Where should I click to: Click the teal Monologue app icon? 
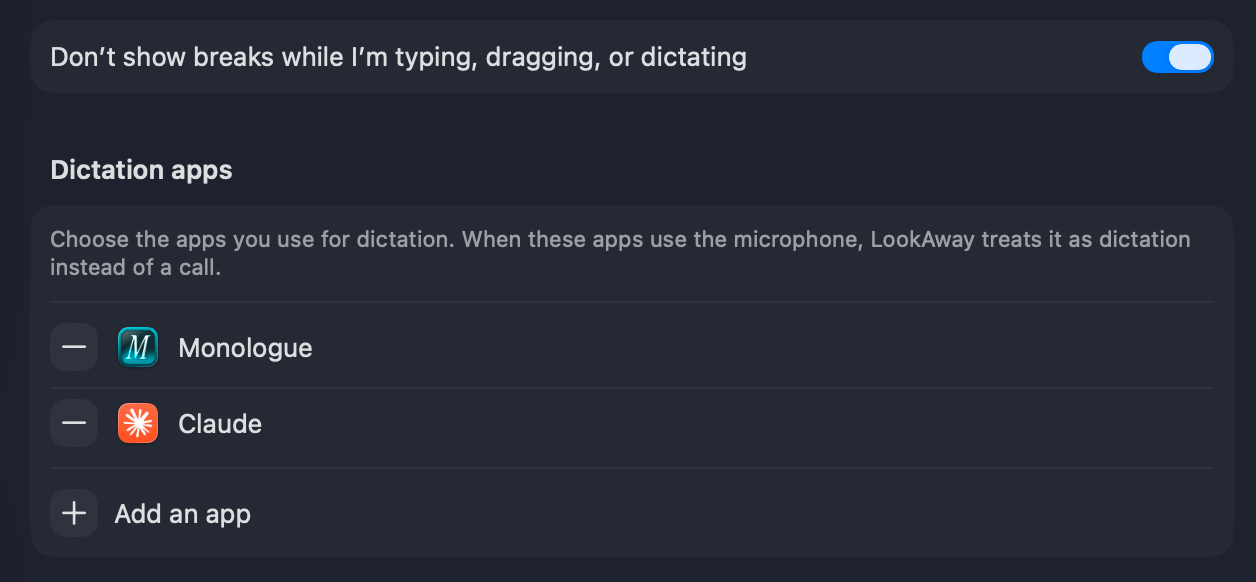coord(138,347)
